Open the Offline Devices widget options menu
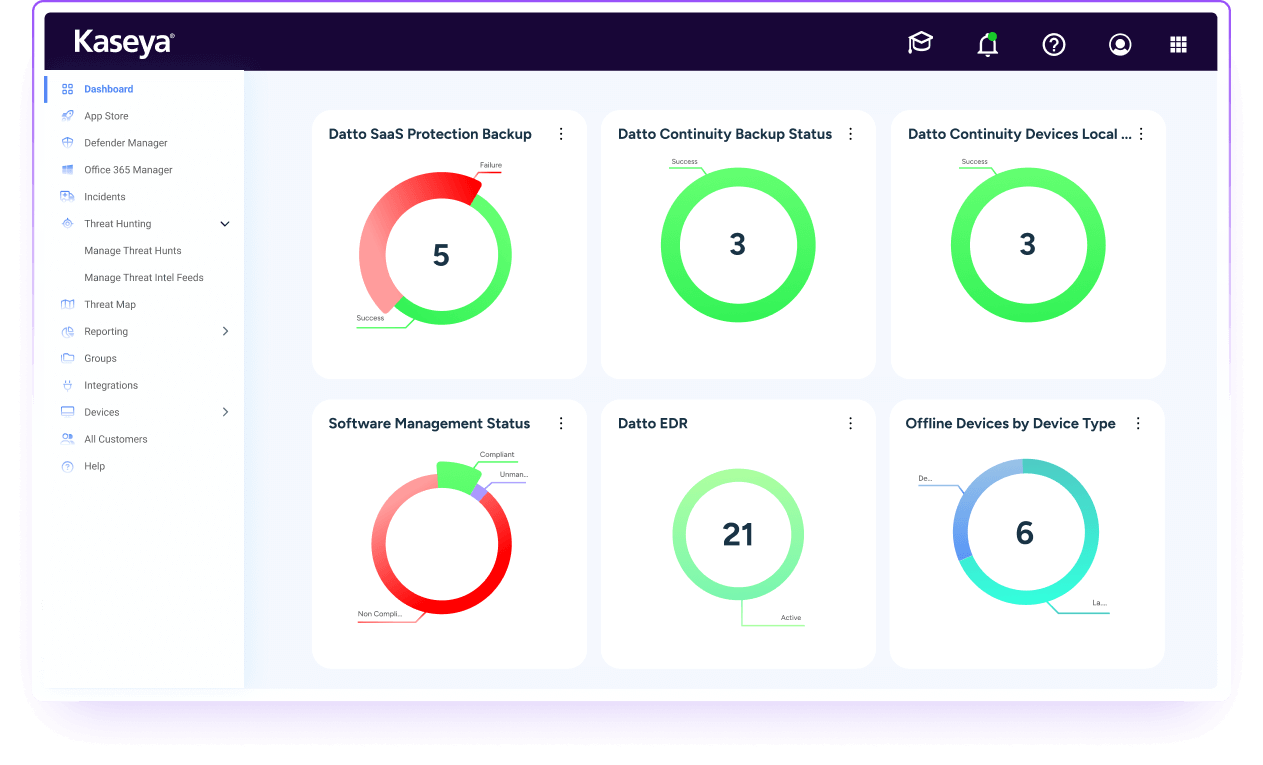Viewport: 1263px width, 765px height. pos(1138,423)
